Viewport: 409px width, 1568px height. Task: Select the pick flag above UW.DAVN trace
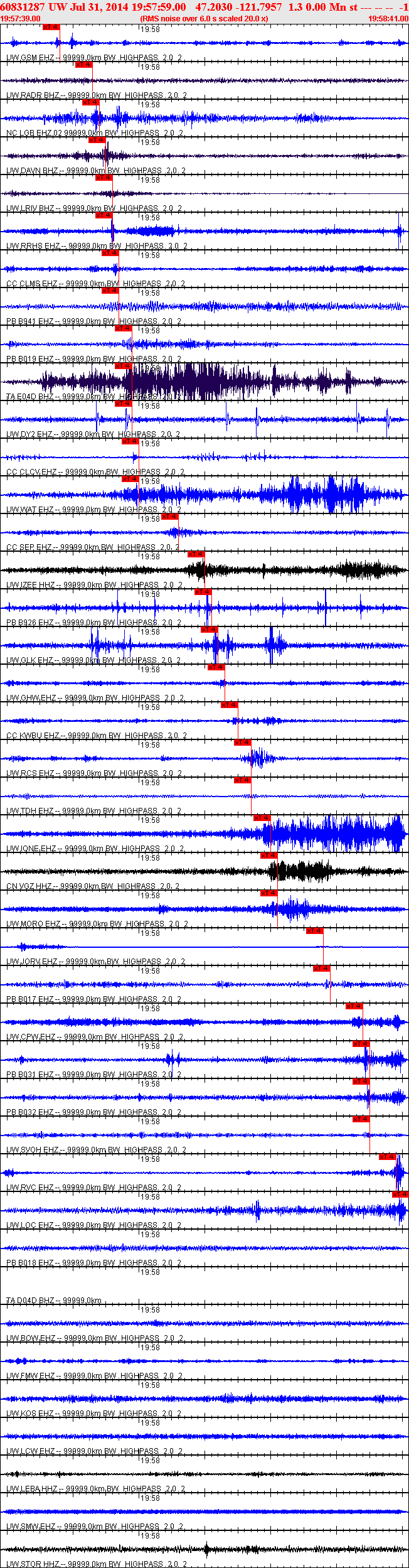click(x=97, y=140)
